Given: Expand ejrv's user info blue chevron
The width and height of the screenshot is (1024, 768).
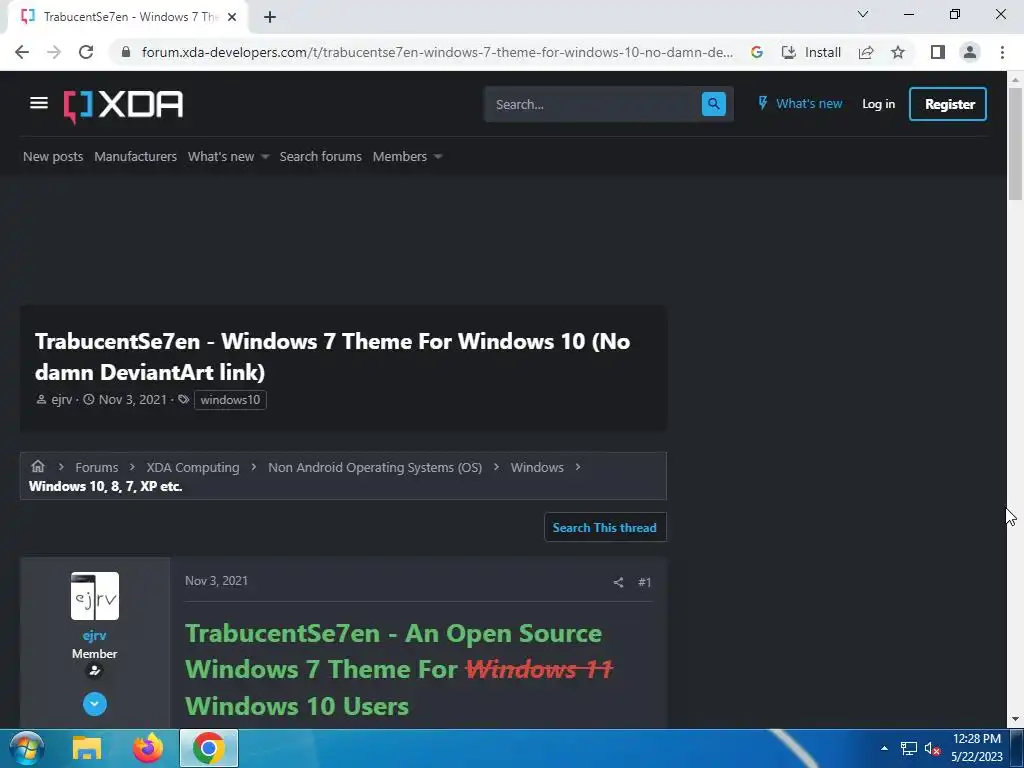Looking at the screenshot, I should [95, 704].
